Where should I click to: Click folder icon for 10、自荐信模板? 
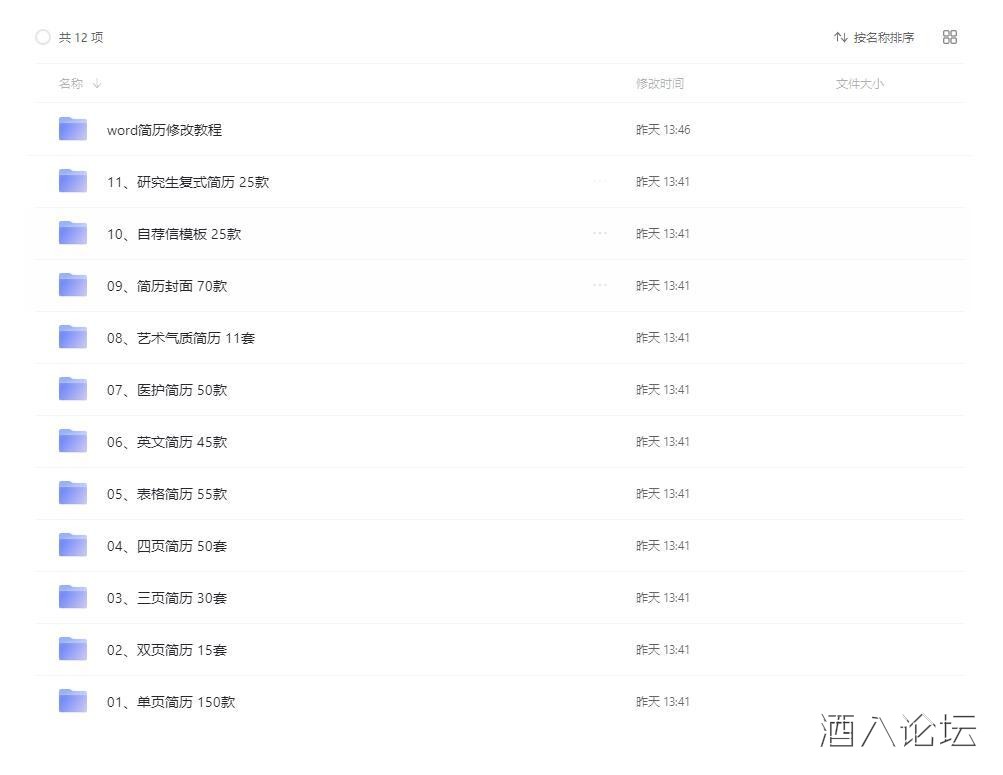point(73,233)
